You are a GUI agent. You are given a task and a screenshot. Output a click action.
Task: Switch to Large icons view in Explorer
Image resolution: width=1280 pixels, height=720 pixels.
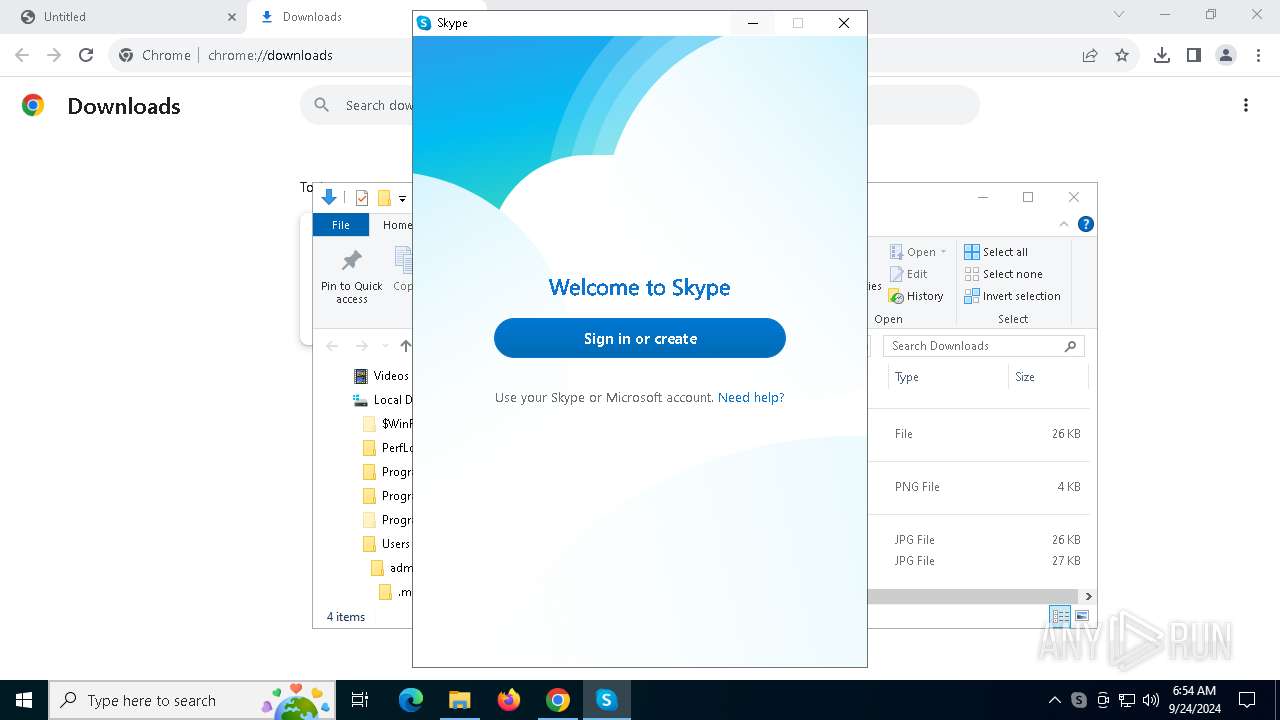pyautogui.click(x=1082, y=616)
